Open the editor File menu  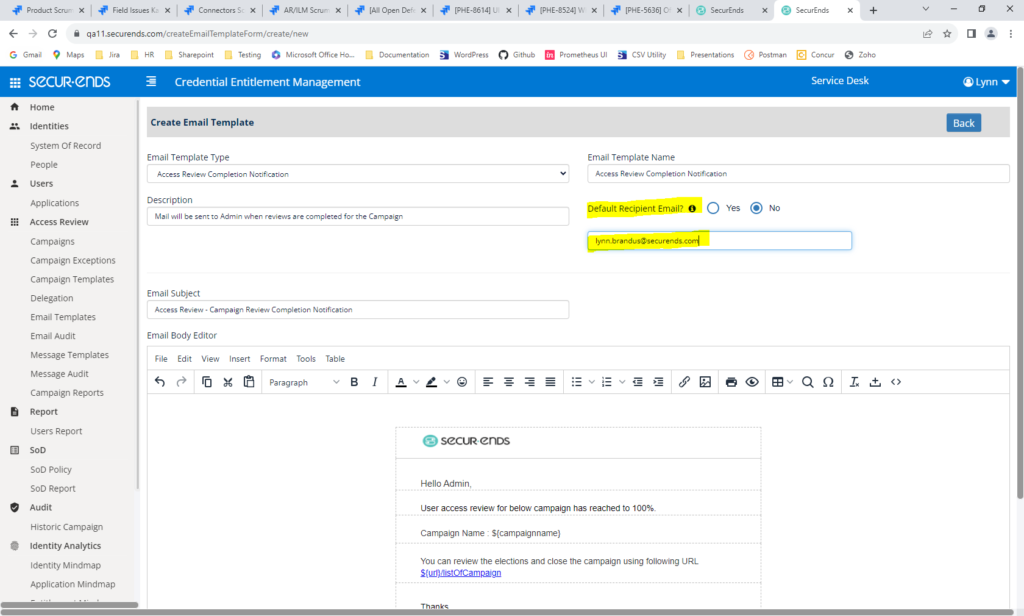pyautogui.click(x=161, y=359)
